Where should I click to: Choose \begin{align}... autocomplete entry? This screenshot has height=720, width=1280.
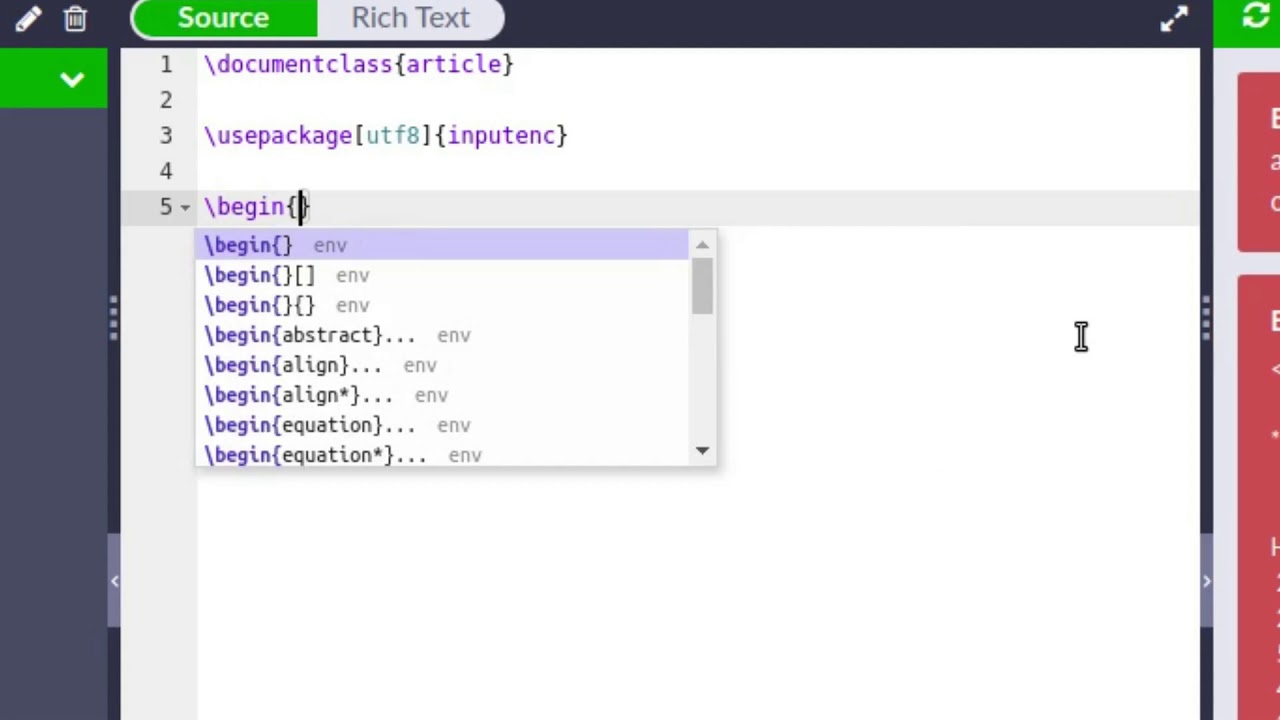(x=442, y=365)
